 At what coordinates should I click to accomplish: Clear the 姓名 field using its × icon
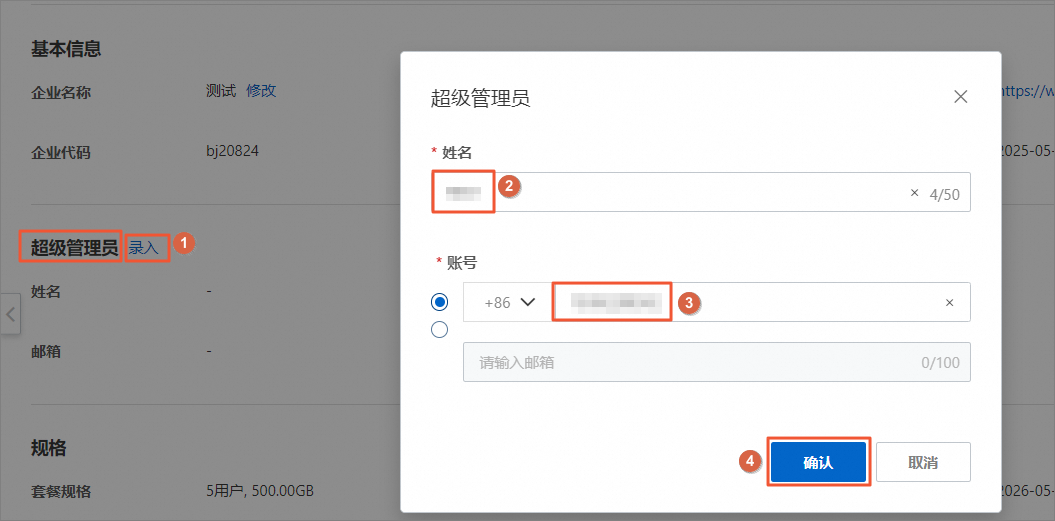[x=914, y=193]
